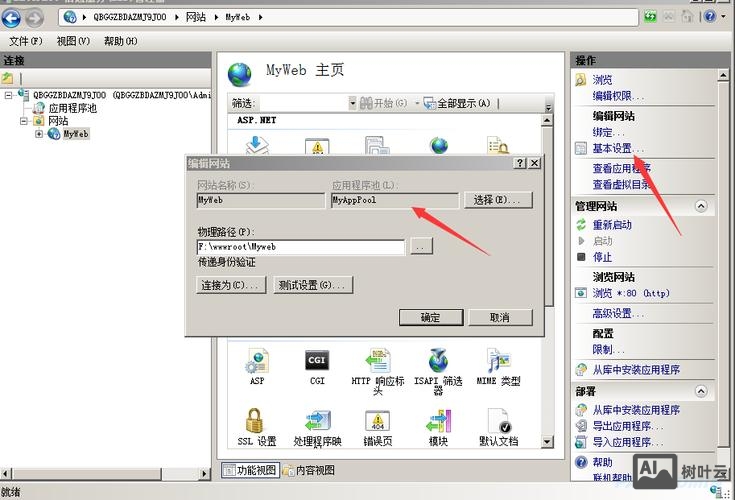Click the green refresh icon in address bar

650,16
